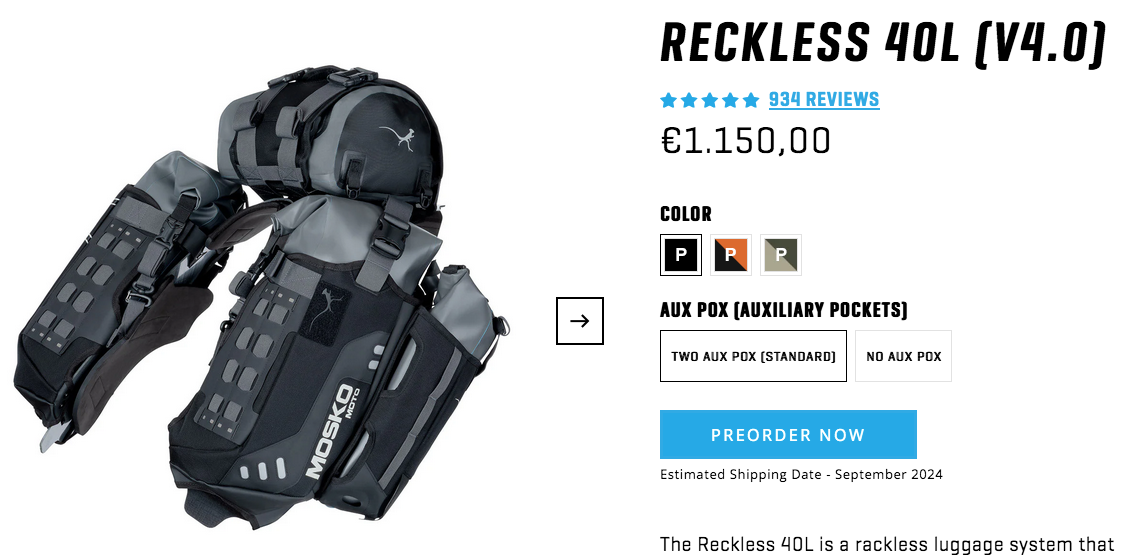
Task: Select the No Aux Pox option
Action: pos(903,356)
